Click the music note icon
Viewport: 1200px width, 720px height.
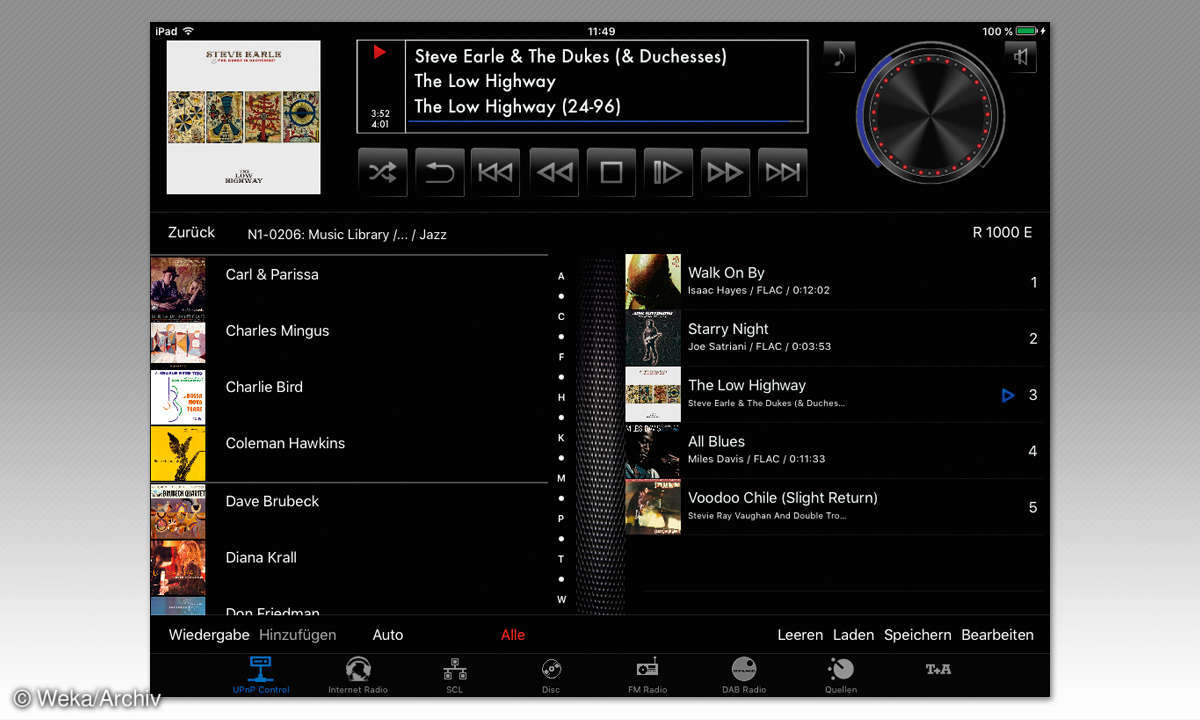pyautogui.click(x=839, y=57)
